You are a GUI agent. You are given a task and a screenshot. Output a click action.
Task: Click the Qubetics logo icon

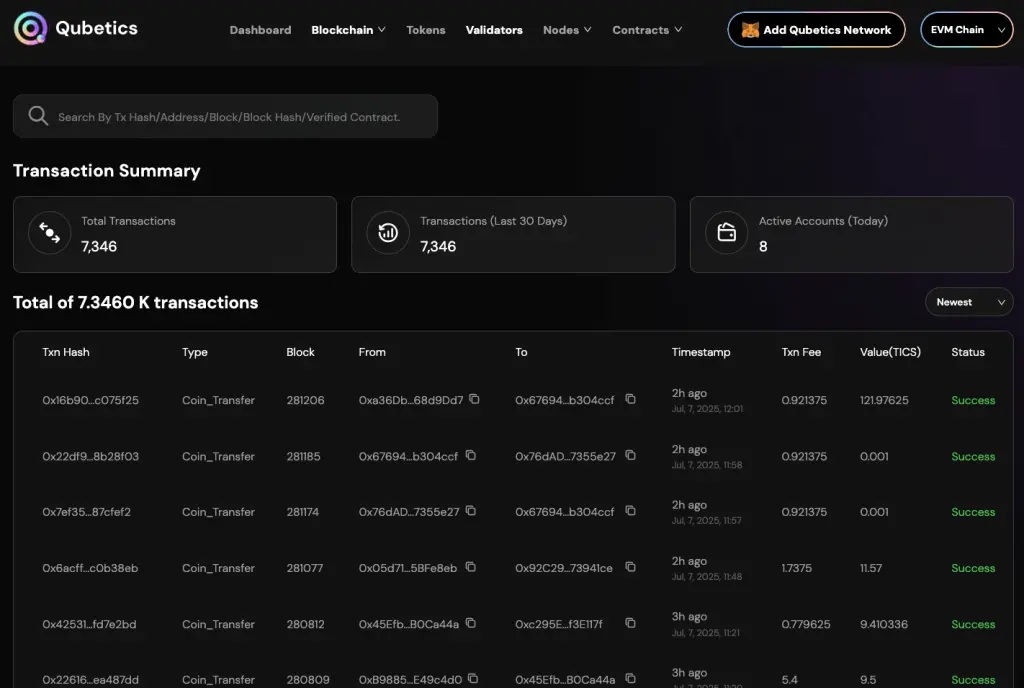[x=30, y=28]
